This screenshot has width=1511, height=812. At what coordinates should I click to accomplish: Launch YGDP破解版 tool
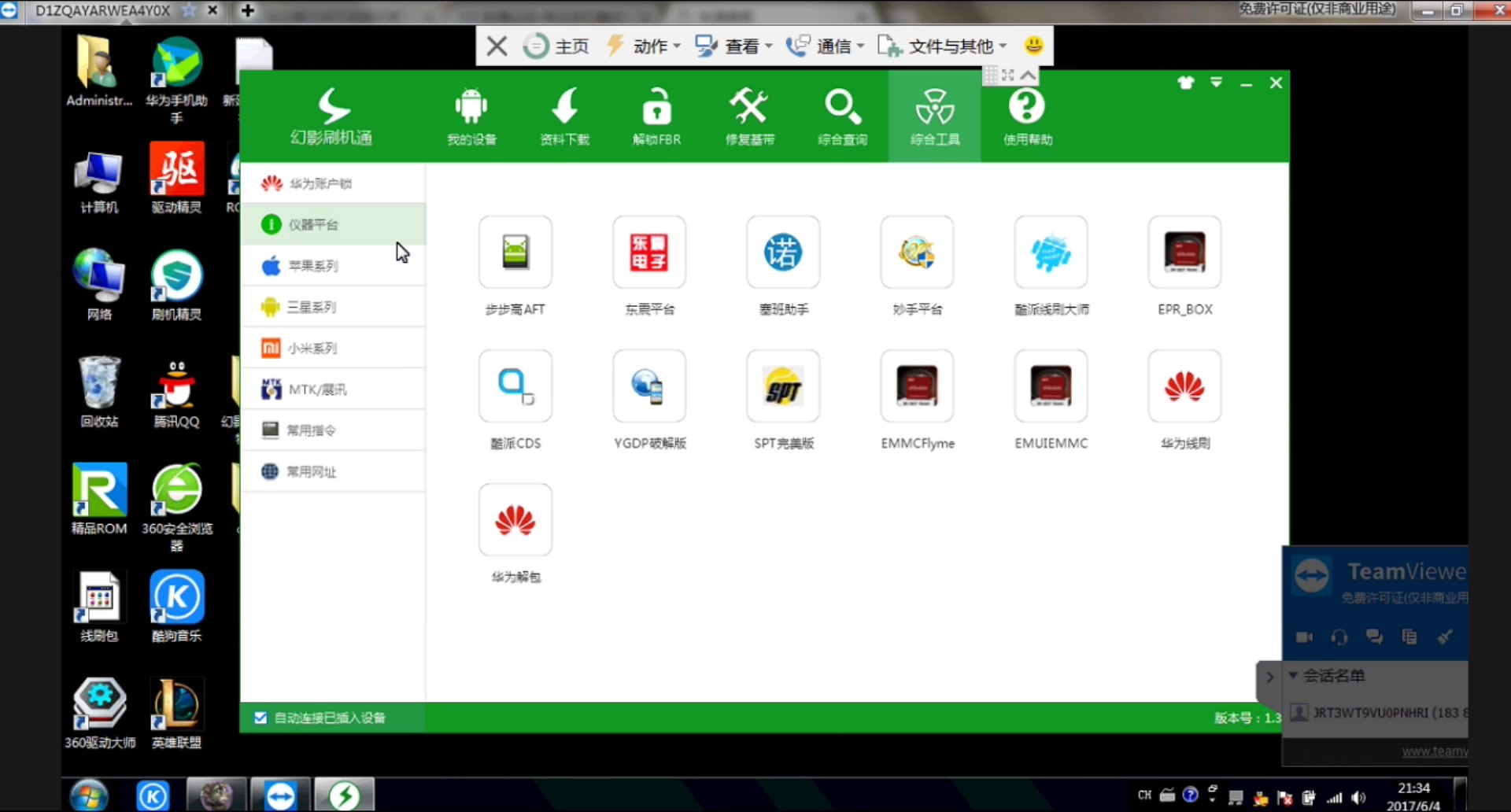(649, 386)
